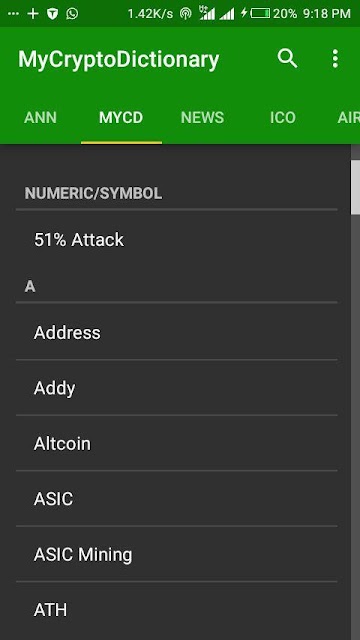Tap the hotspot icon in status bar
This screenshot has width=360, height=640.
coord(186,13)
